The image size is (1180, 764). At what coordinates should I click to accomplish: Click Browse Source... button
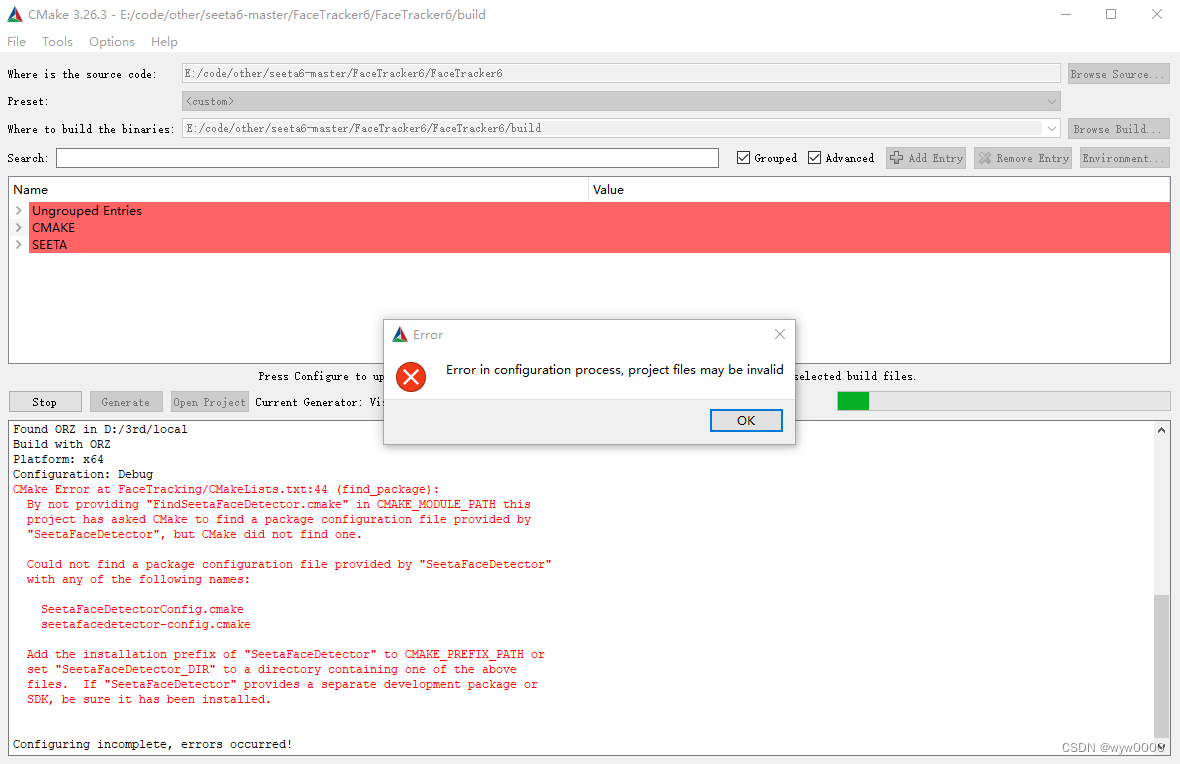point(1119,74)
